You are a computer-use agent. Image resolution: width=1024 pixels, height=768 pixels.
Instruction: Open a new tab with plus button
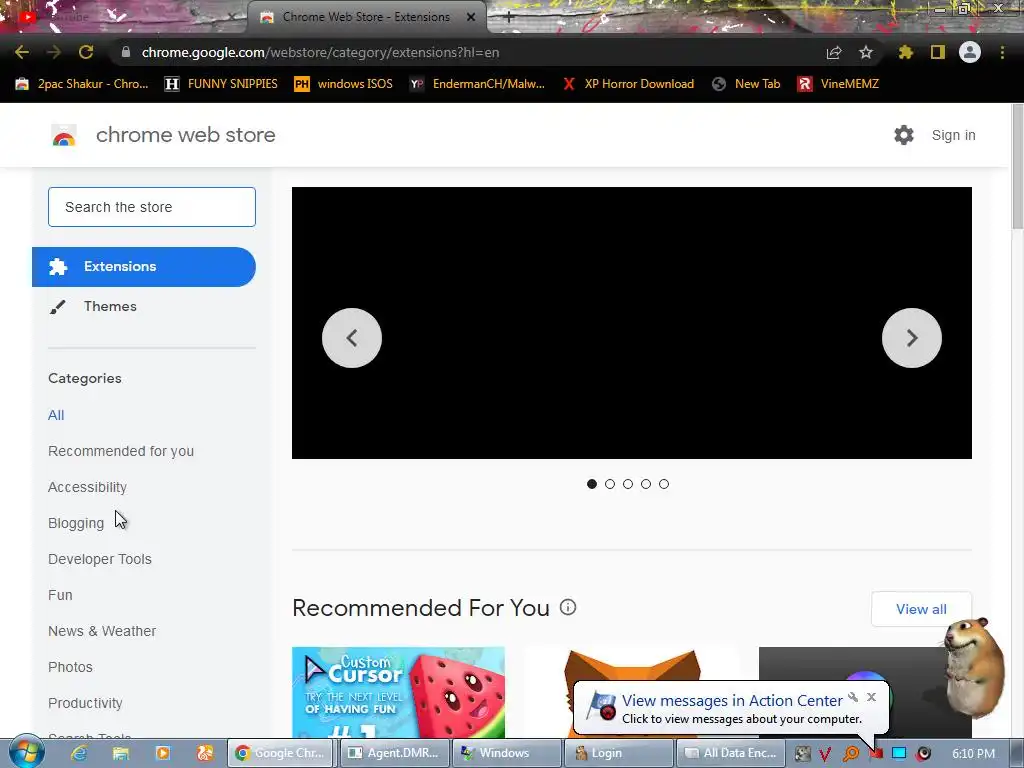509,17
